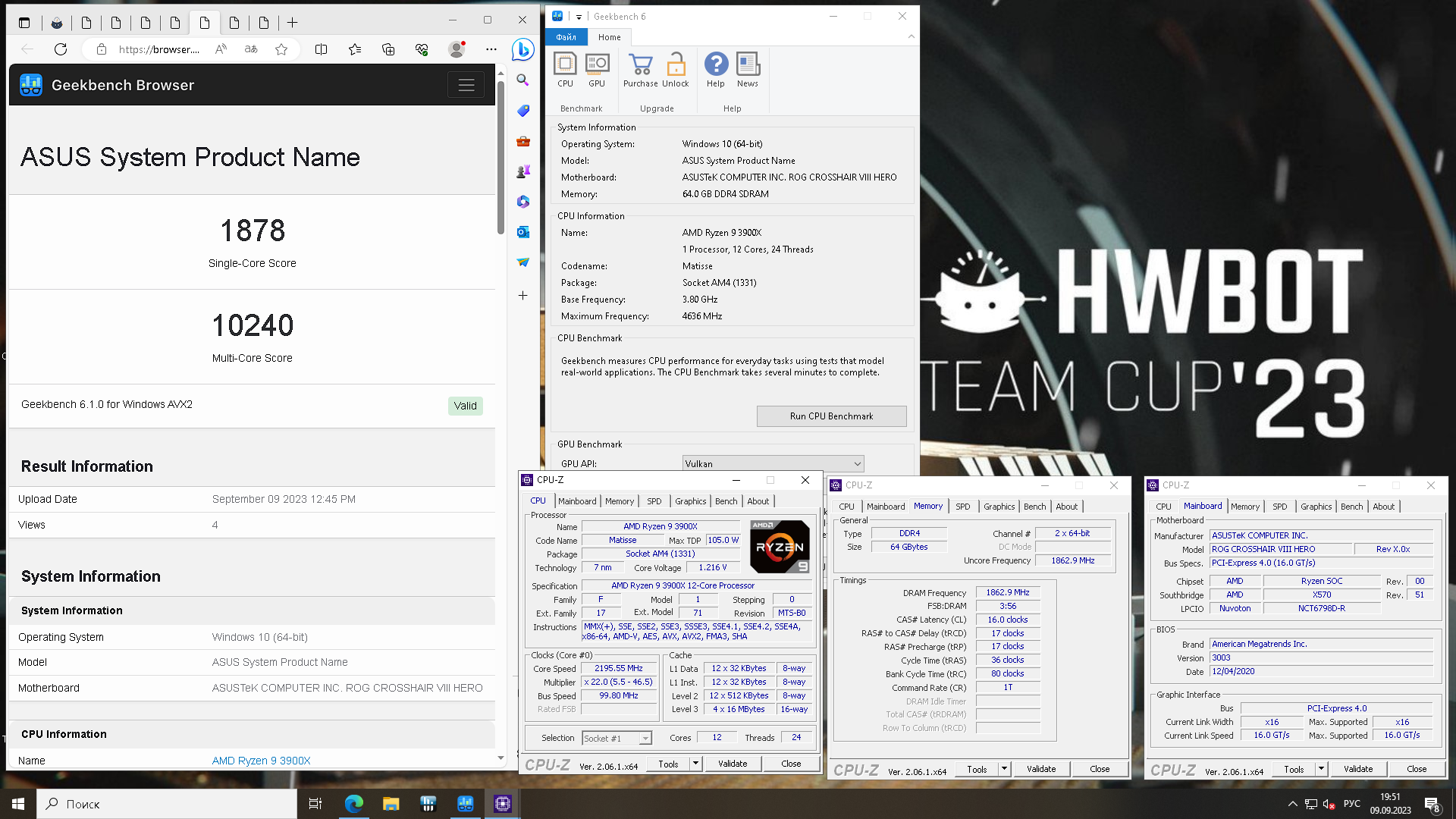Click the РУС language indicator
This screenshot has width=1456, height=819.
click(x=1352, y=804)
